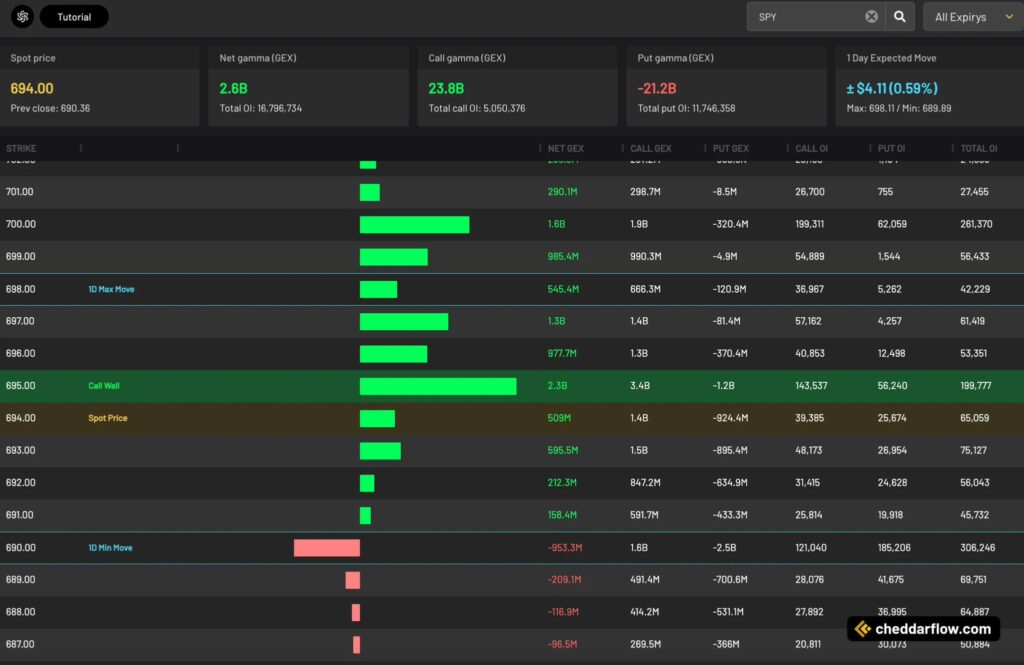The width and height of the screenshot is (1024, 665).
Task: Click the red gamma bar at strike 690
Action: click(326, 547)
